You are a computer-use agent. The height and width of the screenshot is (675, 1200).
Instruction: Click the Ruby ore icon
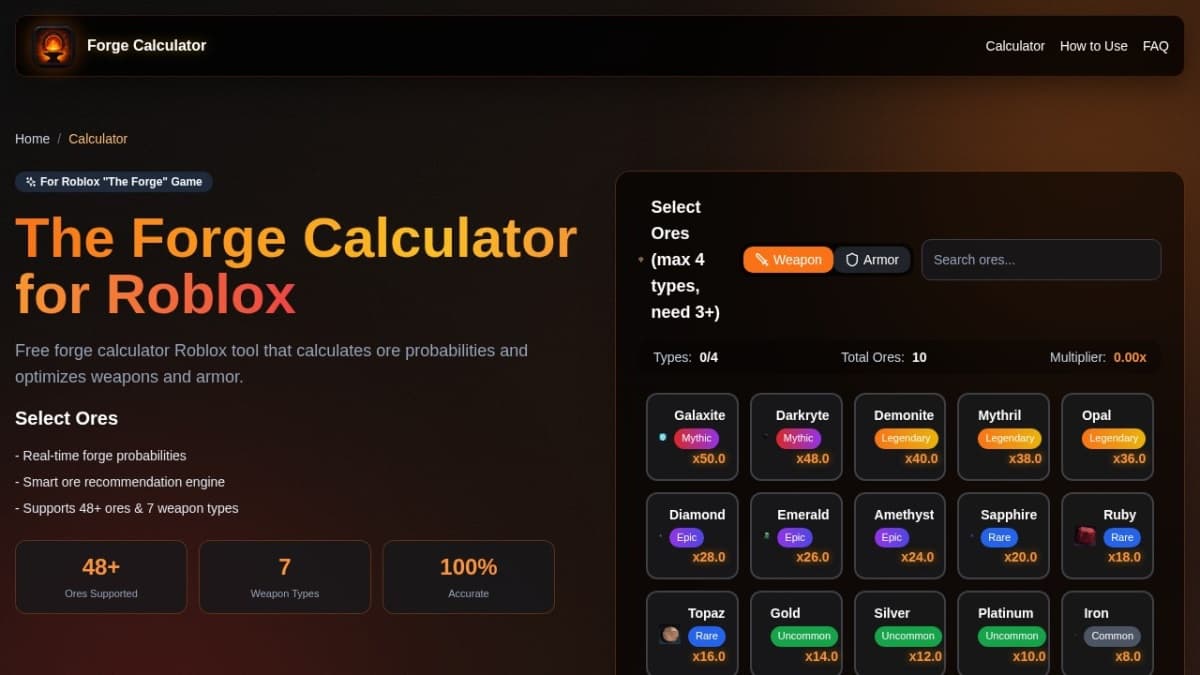pos(1084,537)
